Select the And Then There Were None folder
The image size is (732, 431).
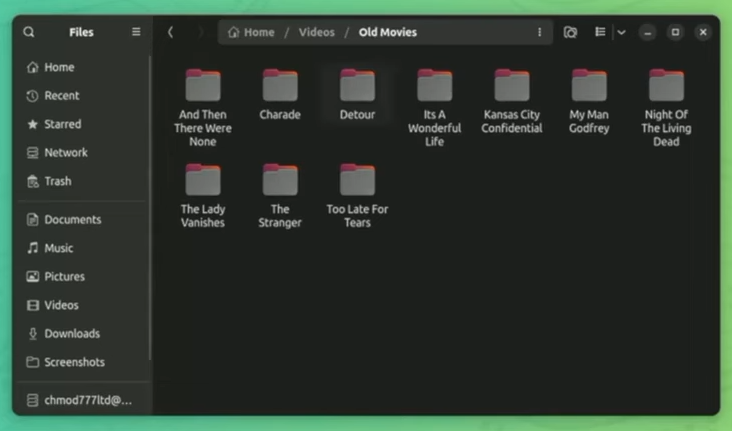coord(203,107)
